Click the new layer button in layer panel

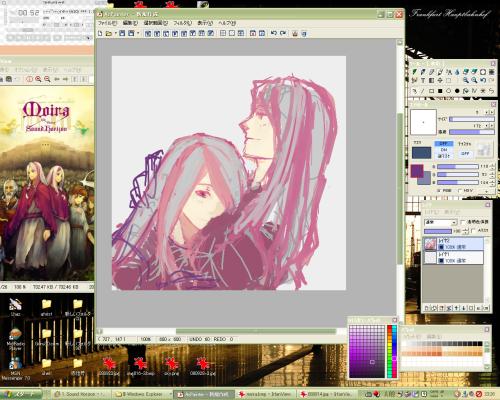[x=427, y=308]
